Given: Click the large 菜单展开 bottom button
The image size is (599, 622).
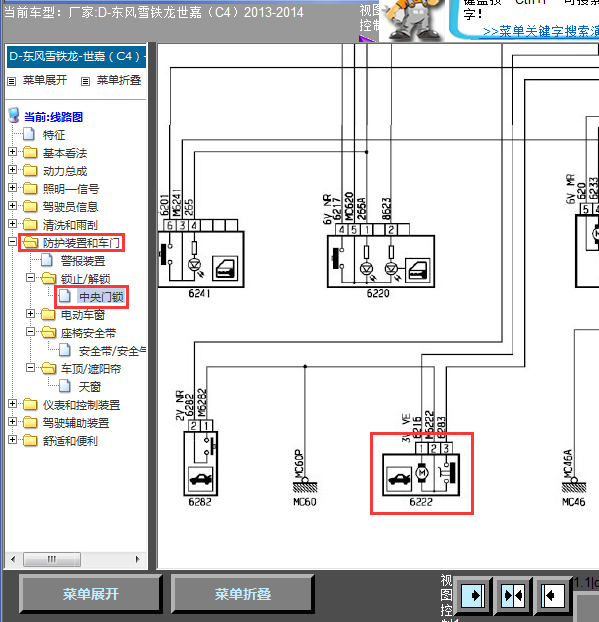Looking at the screenshot, I should click(91, 594).
